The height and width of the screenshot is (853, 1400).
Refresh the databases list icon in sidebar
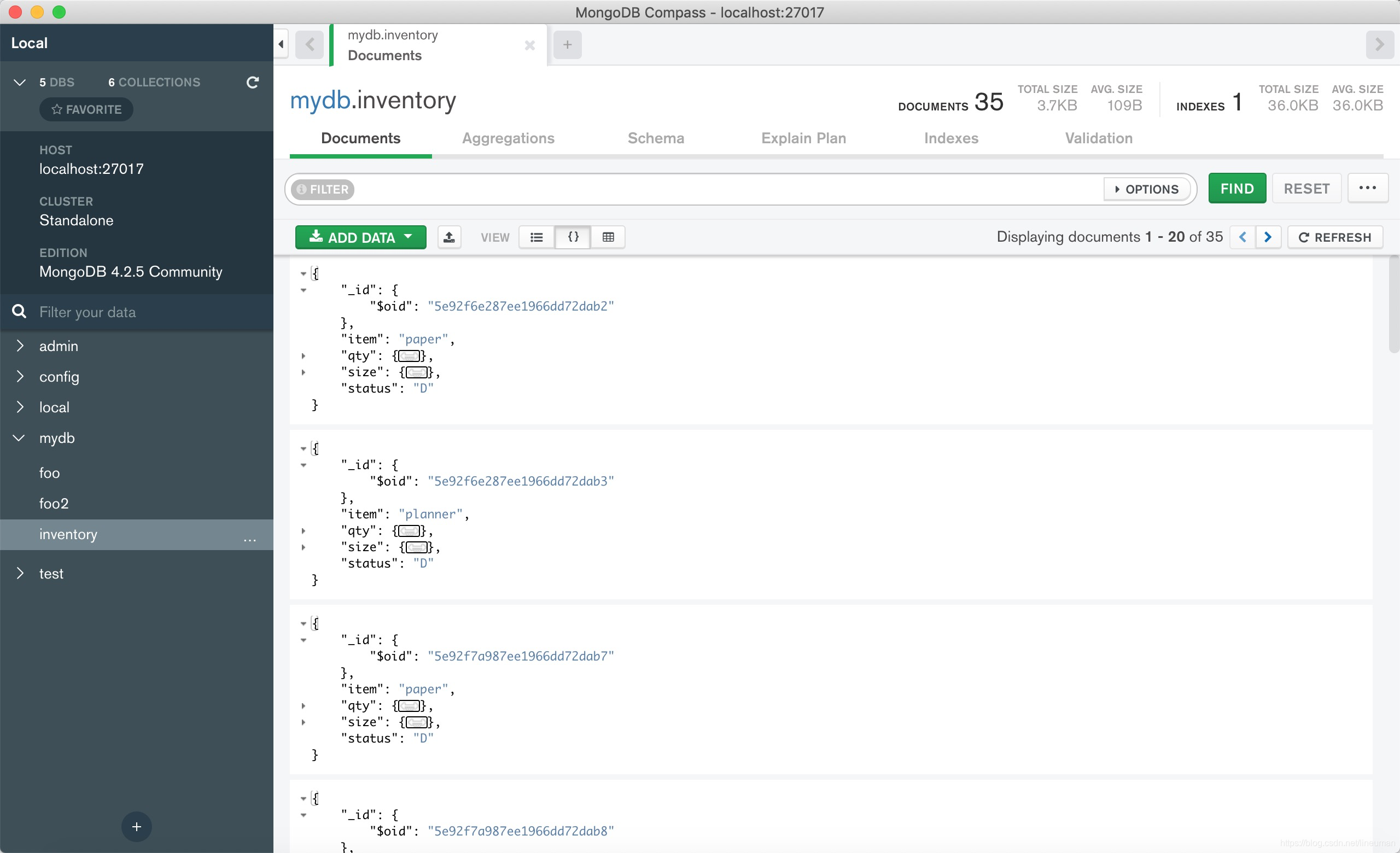tap(253, 83)
